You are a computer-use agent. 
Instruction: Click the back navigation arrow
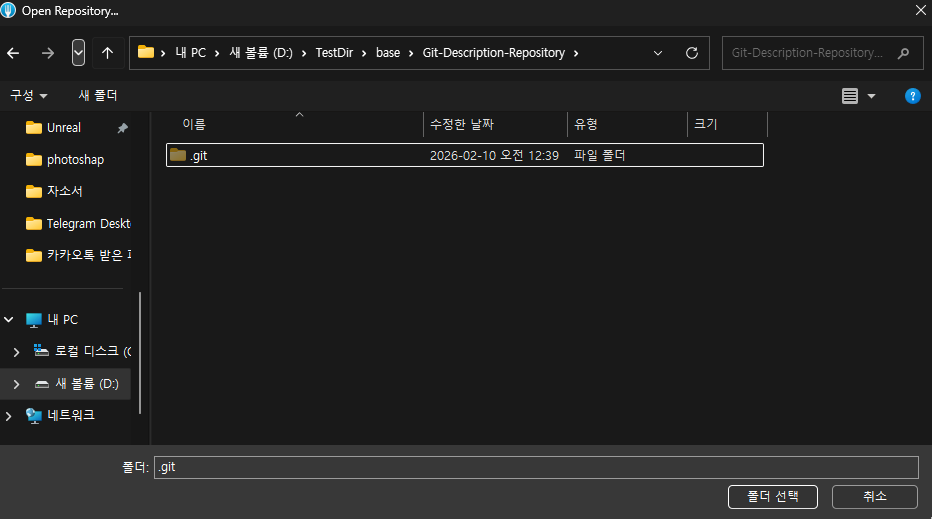click(x=13, y=53)
